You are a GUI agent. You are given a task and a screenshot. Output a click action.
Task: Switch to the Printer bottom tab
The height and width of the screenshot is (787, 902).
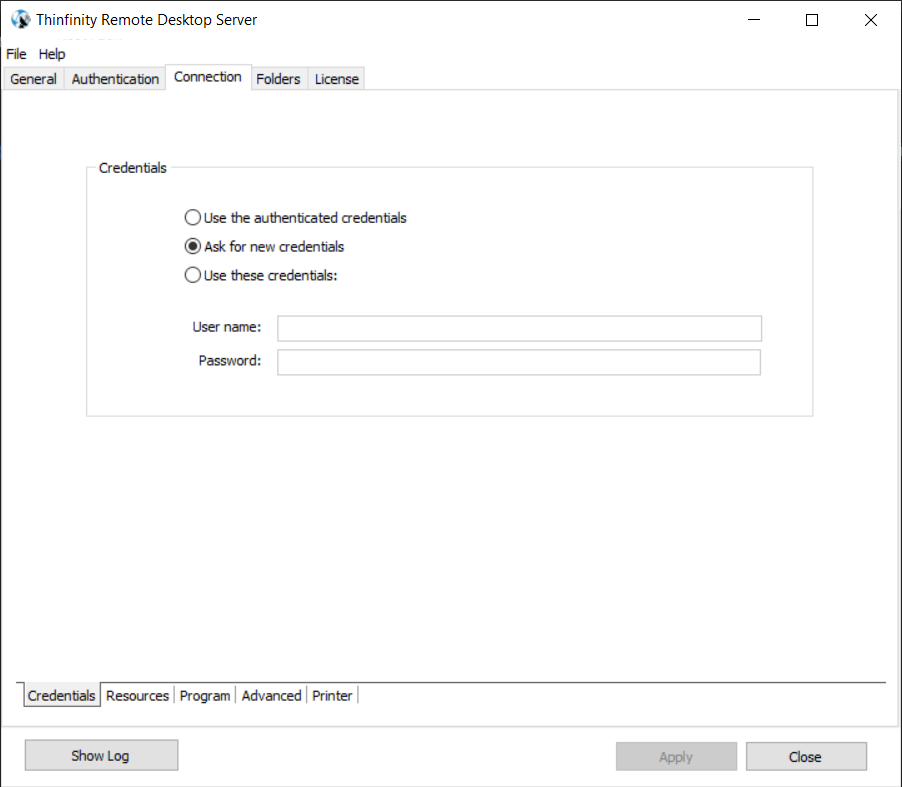click(332, 696)
